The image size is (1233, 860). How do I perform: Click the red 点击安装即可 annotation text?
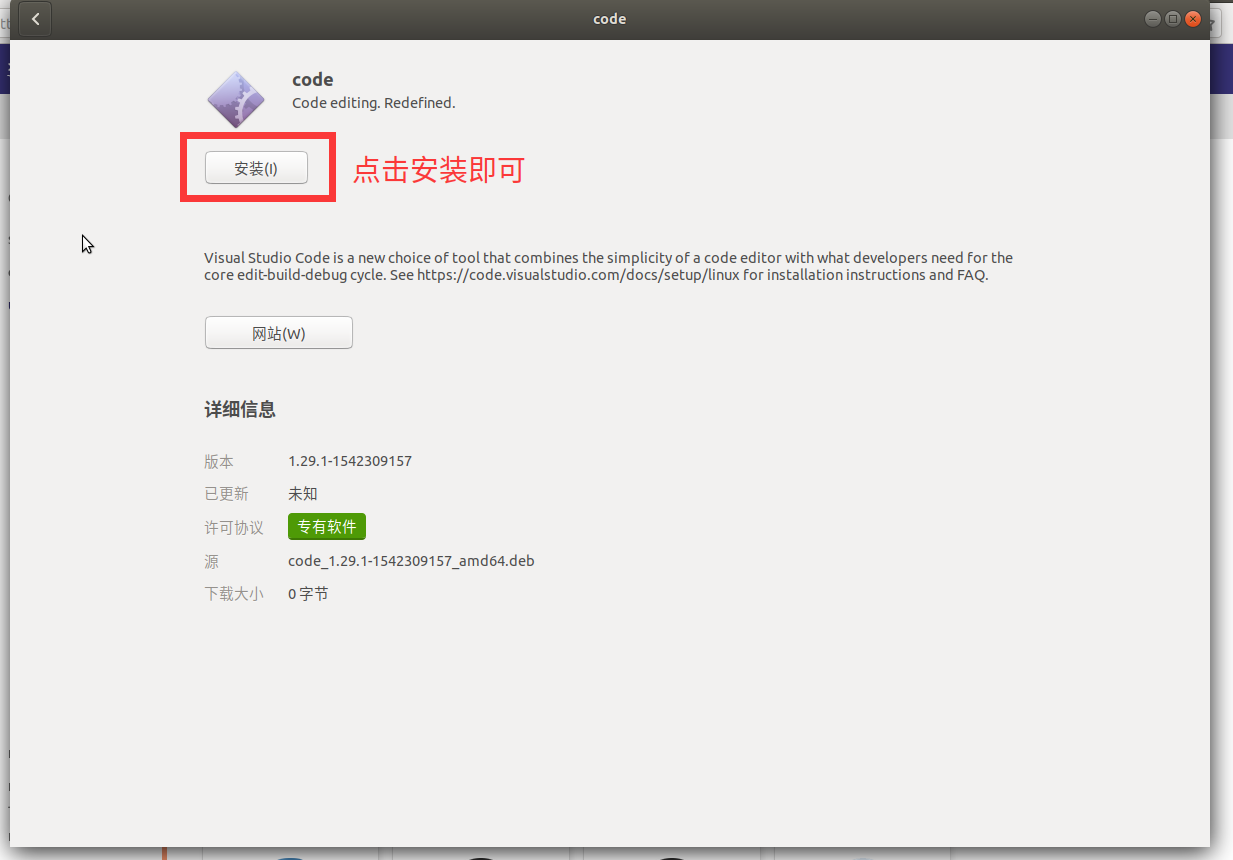439,170
